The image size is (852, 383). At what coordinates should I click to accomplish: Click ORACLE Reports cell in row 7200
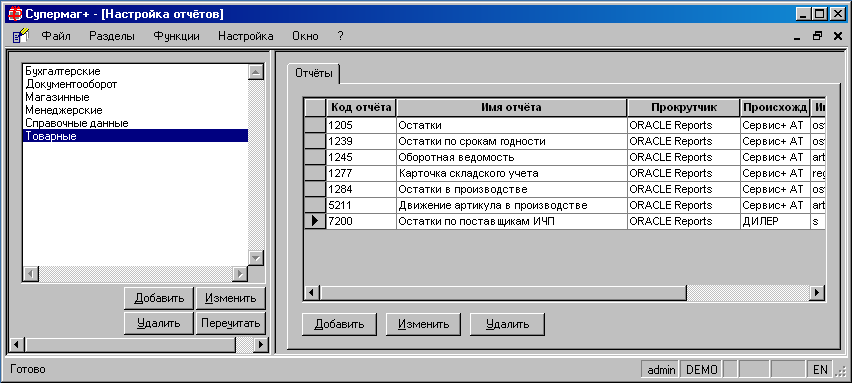(684, 222)
